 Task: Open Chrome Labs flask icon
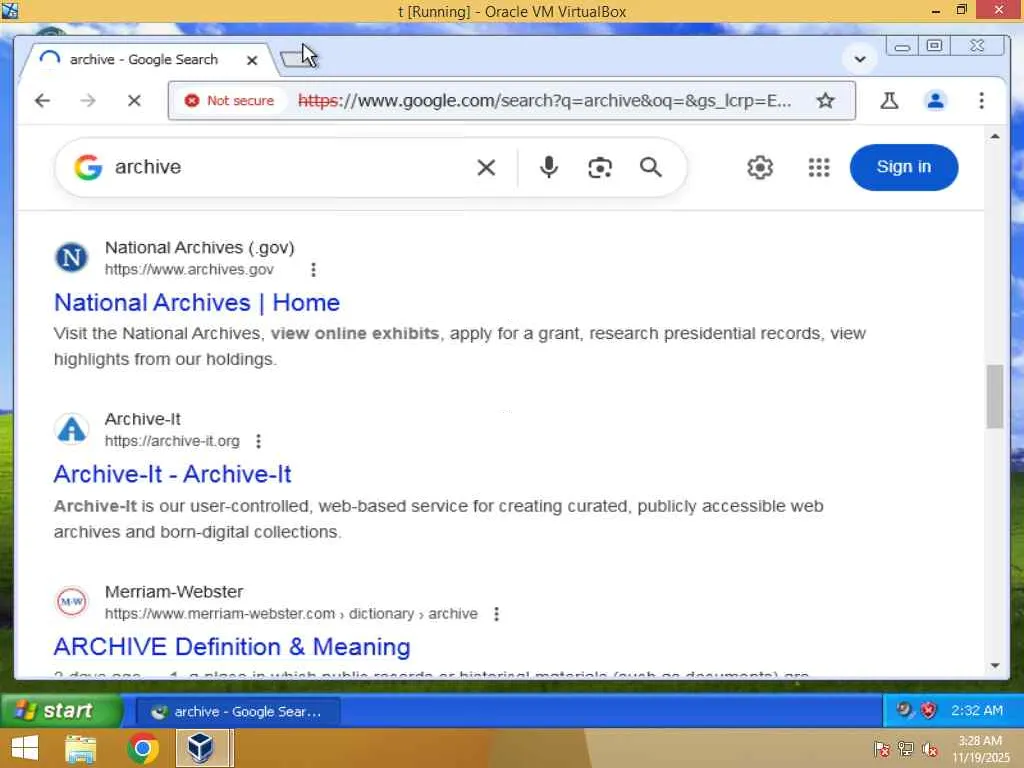coord(889,101)
